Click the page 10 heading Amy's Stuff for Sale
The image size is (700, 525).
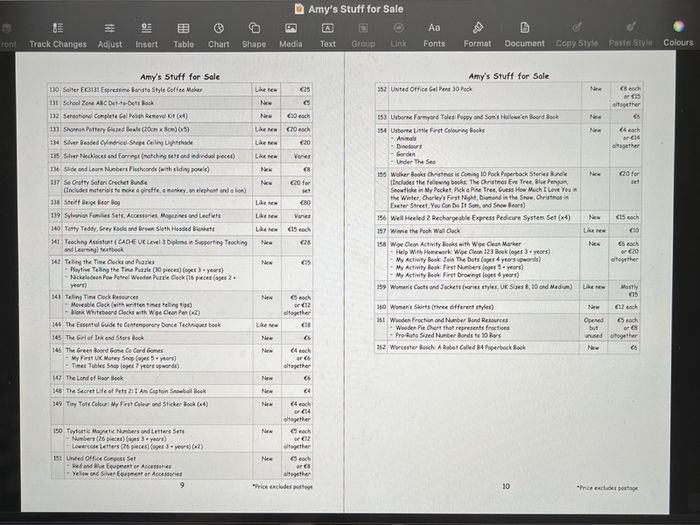509,76
